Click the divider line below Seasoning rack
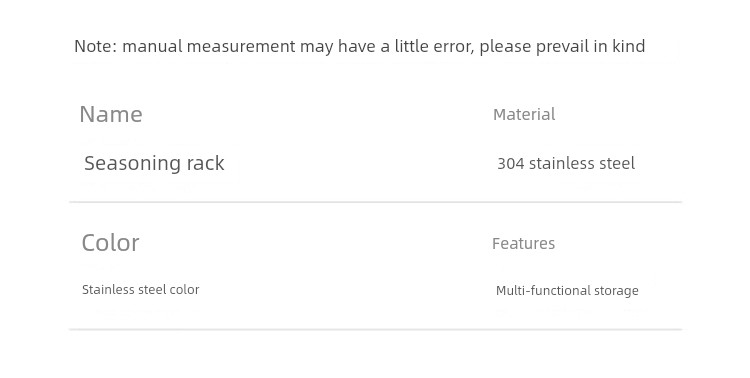This screenshot has height=378, width=750. 375,202
